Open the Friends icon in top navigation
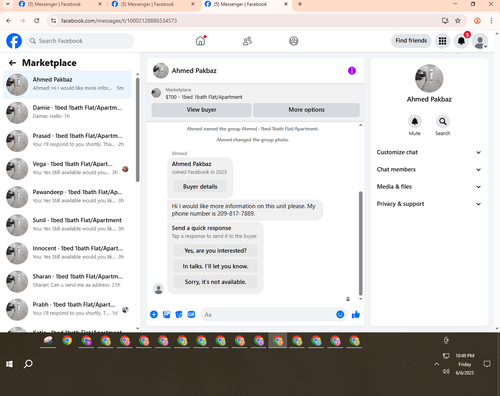500x396 pixels. 247,41
